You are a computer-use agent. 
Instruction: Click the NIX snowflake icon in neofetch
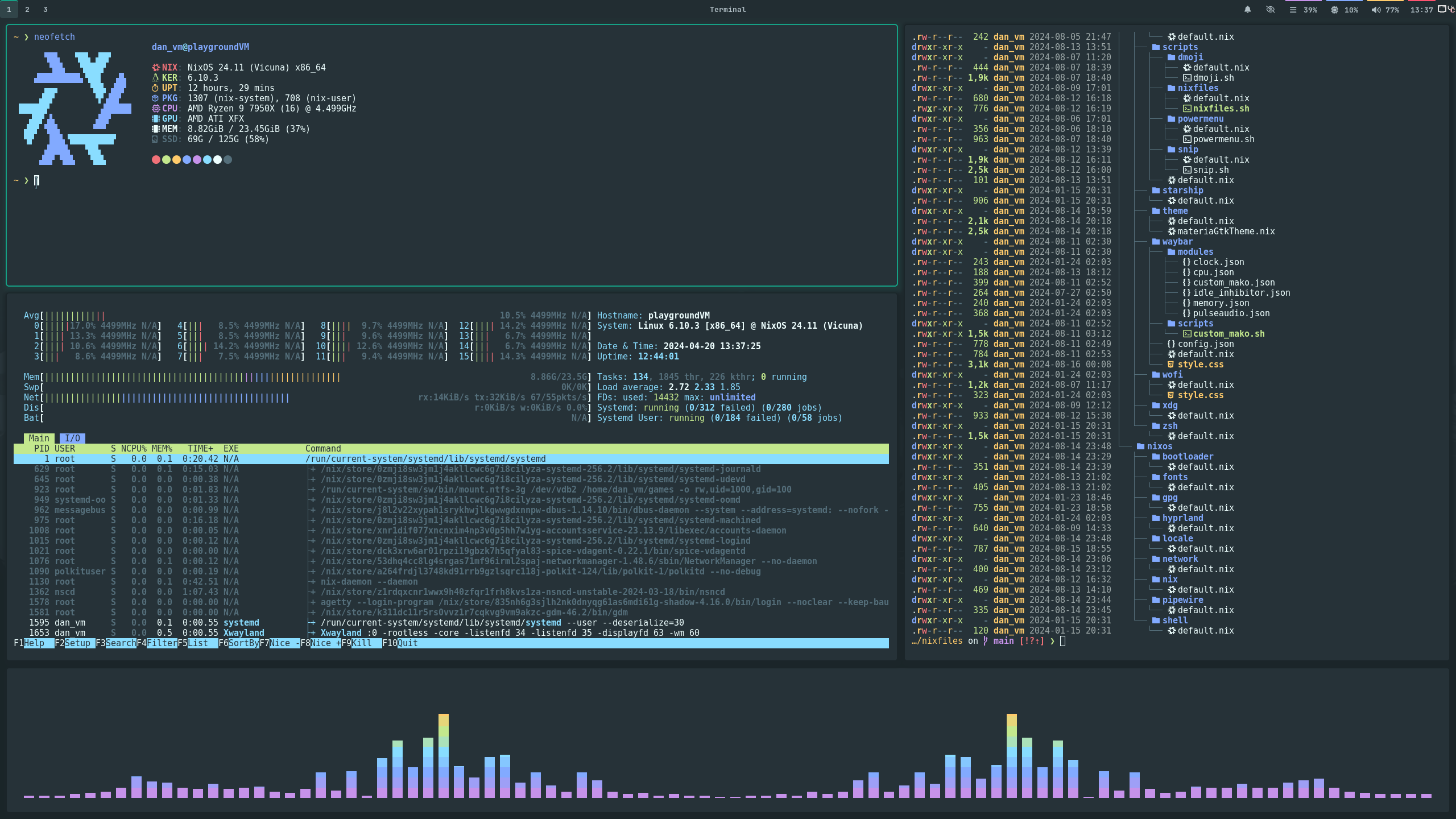[x=156, y=67]
